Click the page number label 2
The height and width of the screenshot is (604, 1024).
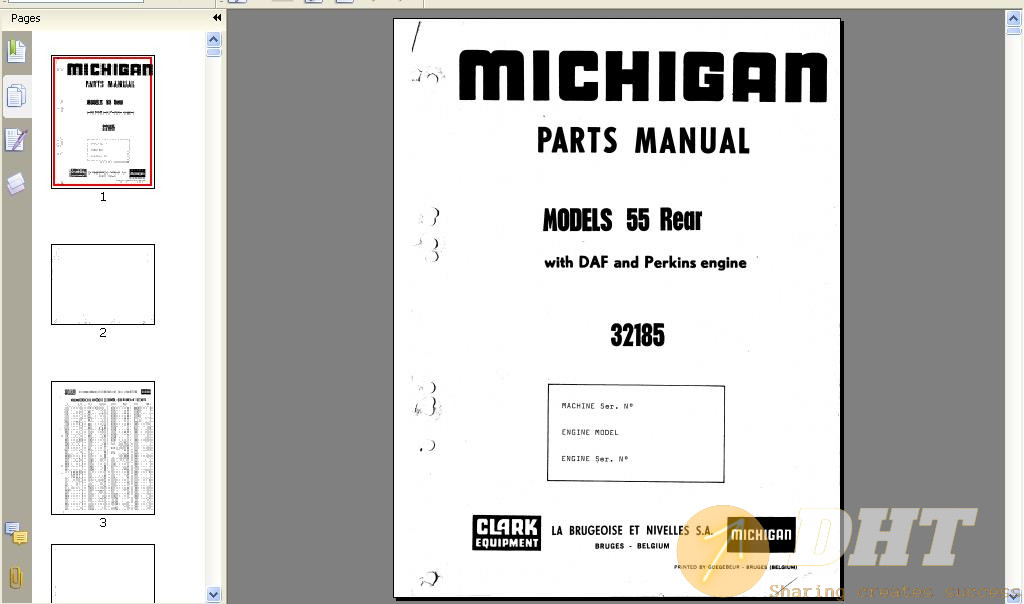tap(103, 332)
